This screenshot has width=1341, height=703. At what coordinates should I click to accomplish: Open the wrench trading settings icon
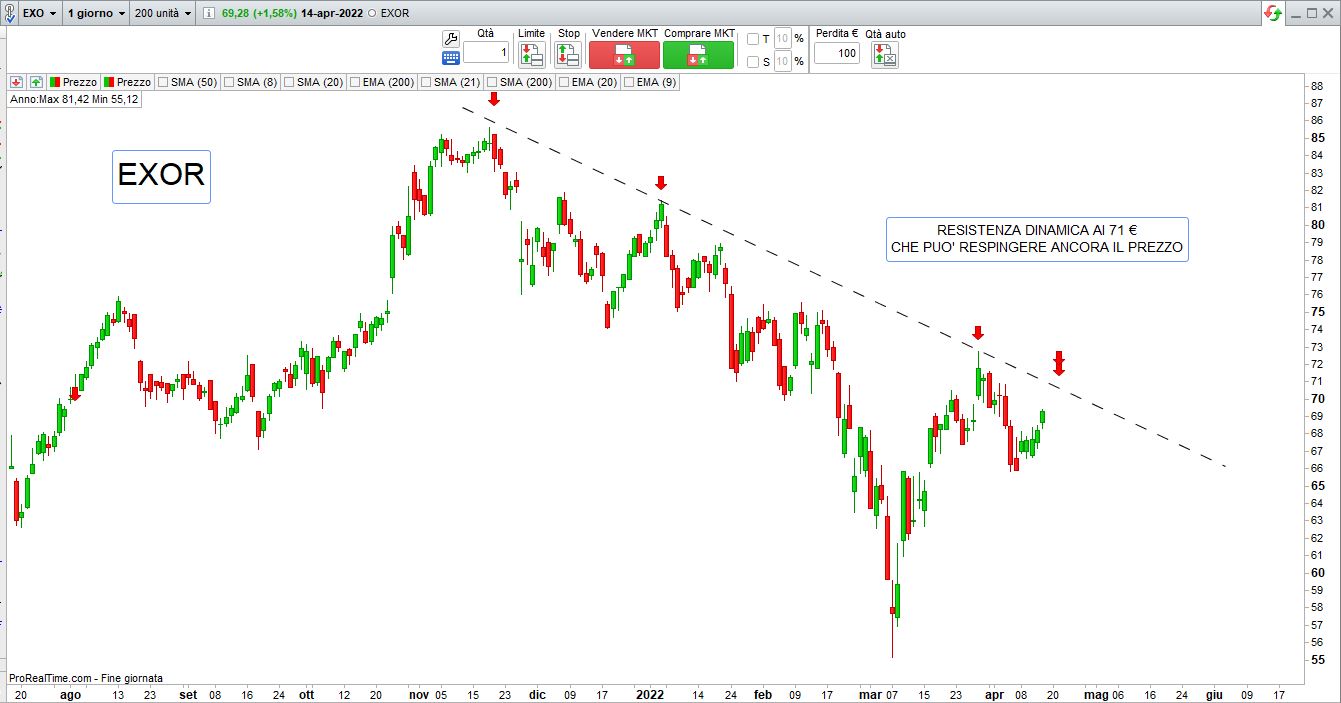(451, 39)
